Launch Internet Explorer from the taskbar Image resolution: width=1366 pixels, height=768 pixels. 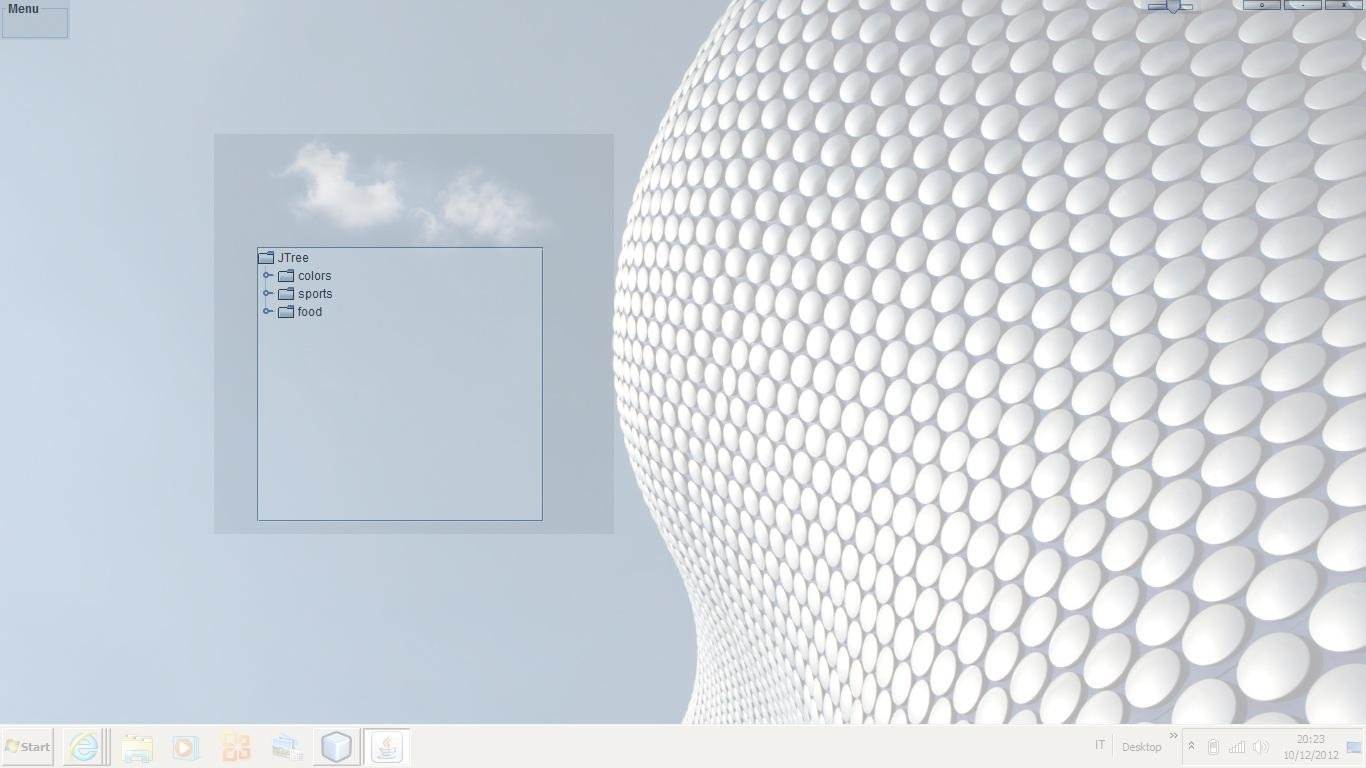[84, 747]
